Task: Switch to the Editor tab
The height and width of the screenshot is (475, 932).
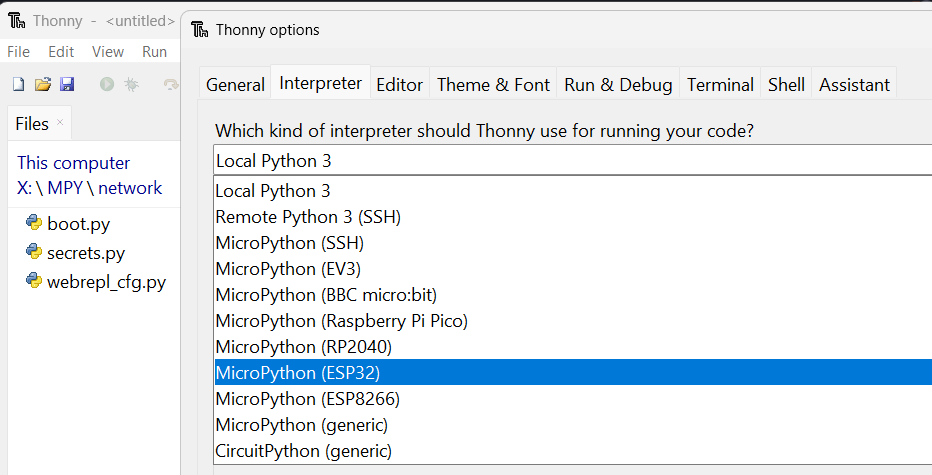Action: [x=399, y=85]
